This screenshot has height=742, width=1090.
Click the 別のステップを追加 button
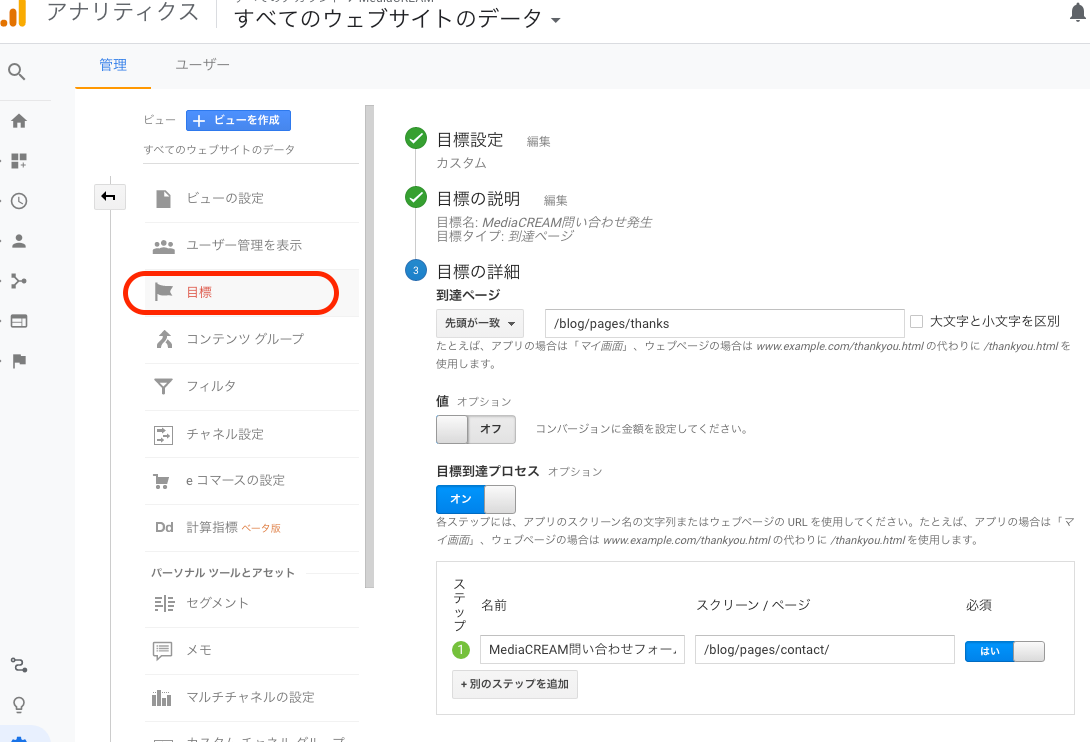[x=514, y=684]
